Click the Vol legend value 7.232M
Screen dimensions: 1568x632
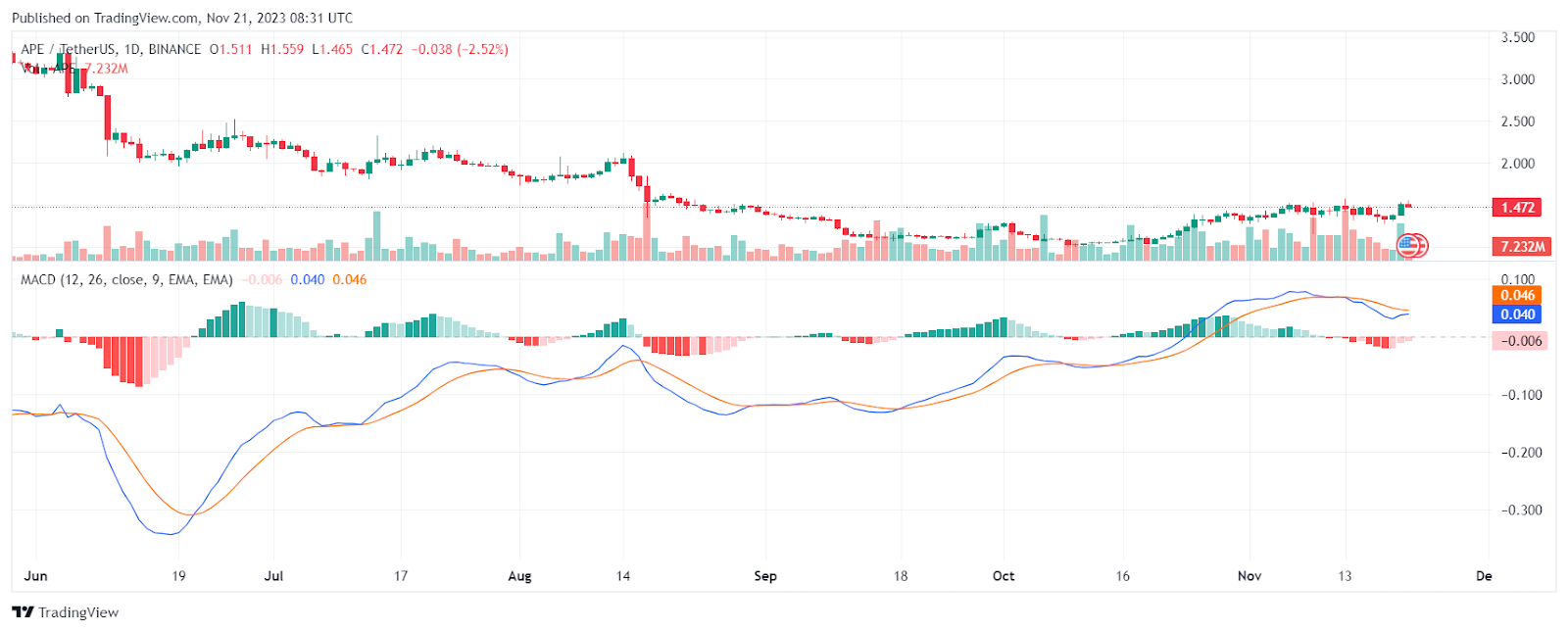pos(106,69)
